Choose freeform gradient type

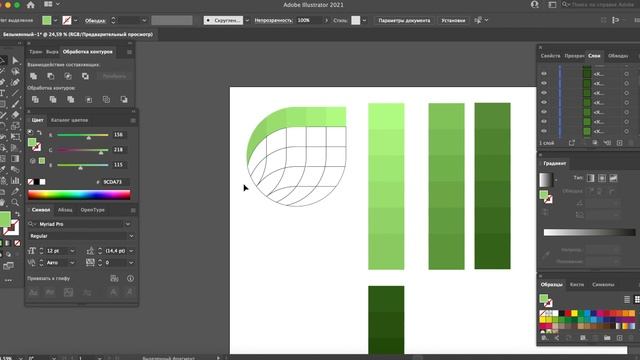[613, 178]
